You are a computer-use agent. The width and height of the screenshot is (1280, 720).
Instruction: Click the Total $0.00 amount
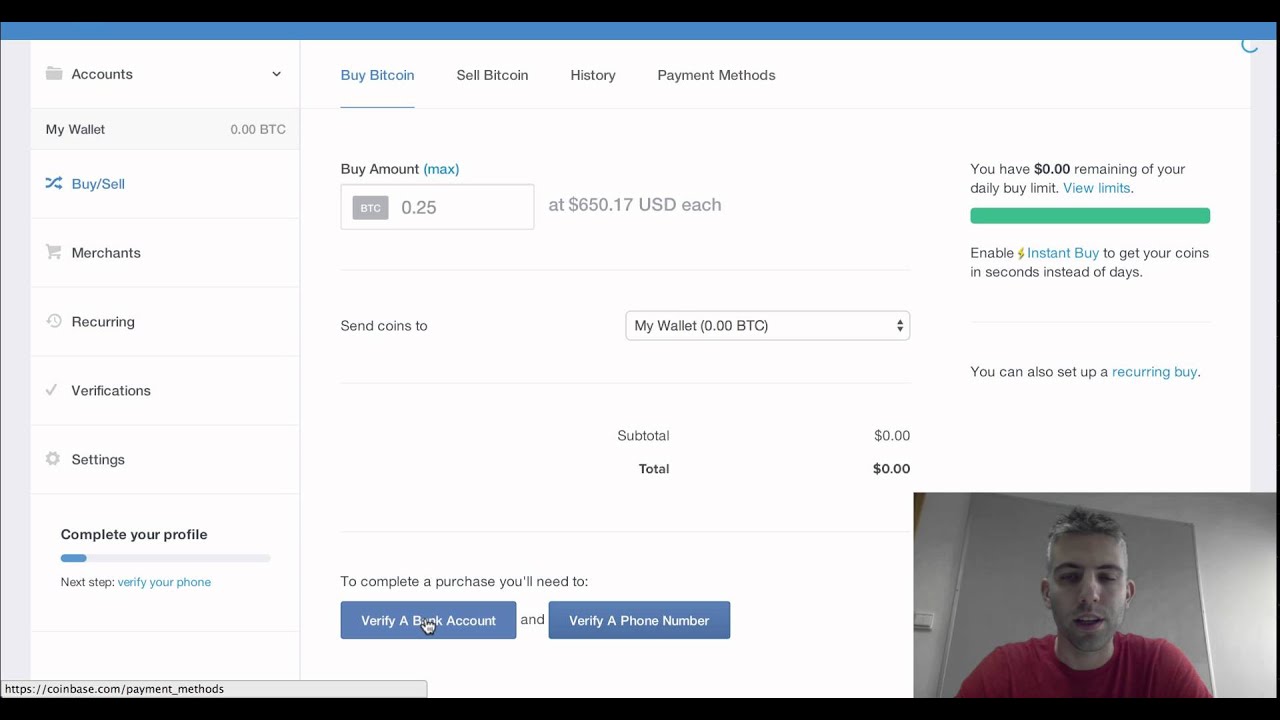coord(891,469)
